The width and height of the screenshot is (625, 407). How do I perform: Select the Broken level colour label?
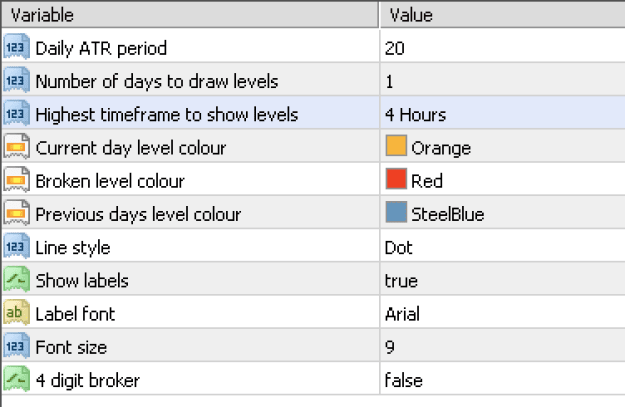point(110,181)
